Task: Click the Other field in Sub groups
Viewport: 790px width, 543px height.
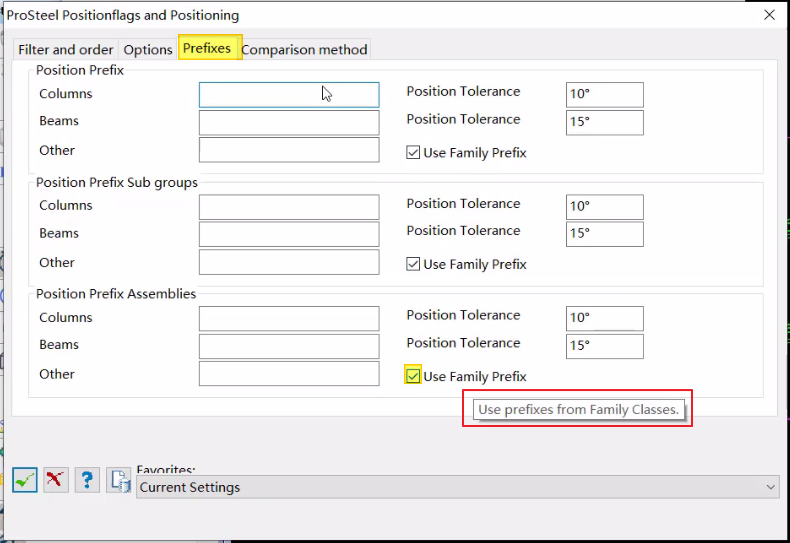Action: (x=289, y=262)
